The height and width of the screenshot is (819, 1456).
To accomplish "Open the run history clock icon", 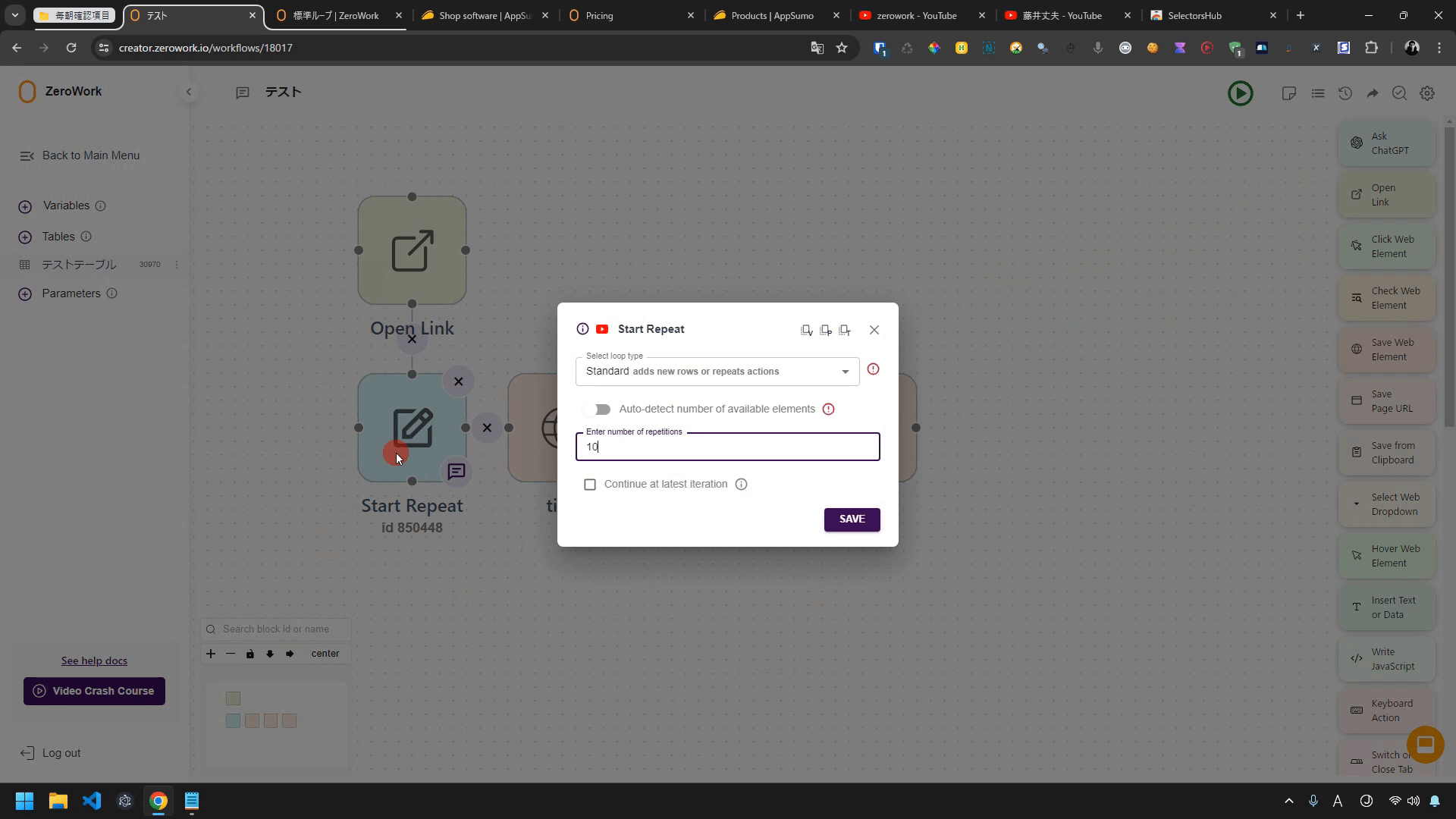I will tap(1345, 93).
